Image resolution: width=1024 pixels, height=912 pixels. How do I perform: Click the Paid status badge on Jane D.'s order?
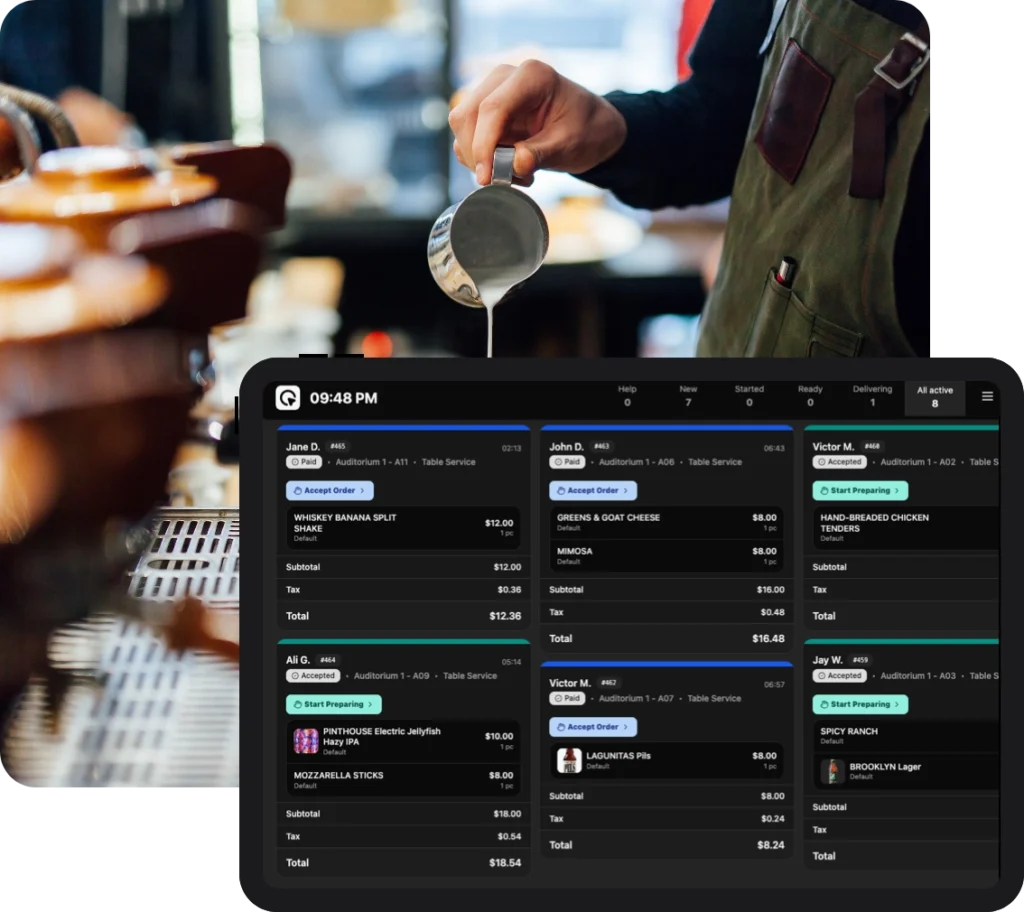303,462
